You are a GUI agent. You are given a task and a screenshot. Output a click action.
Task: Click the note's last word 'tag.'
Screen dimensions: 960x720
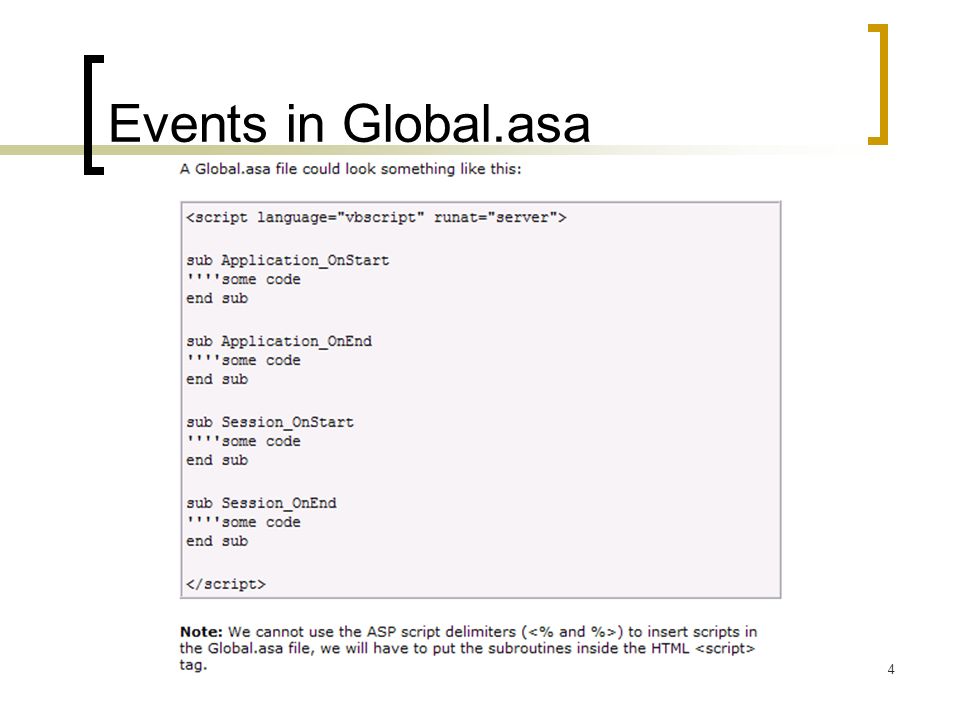click(193, 666)
